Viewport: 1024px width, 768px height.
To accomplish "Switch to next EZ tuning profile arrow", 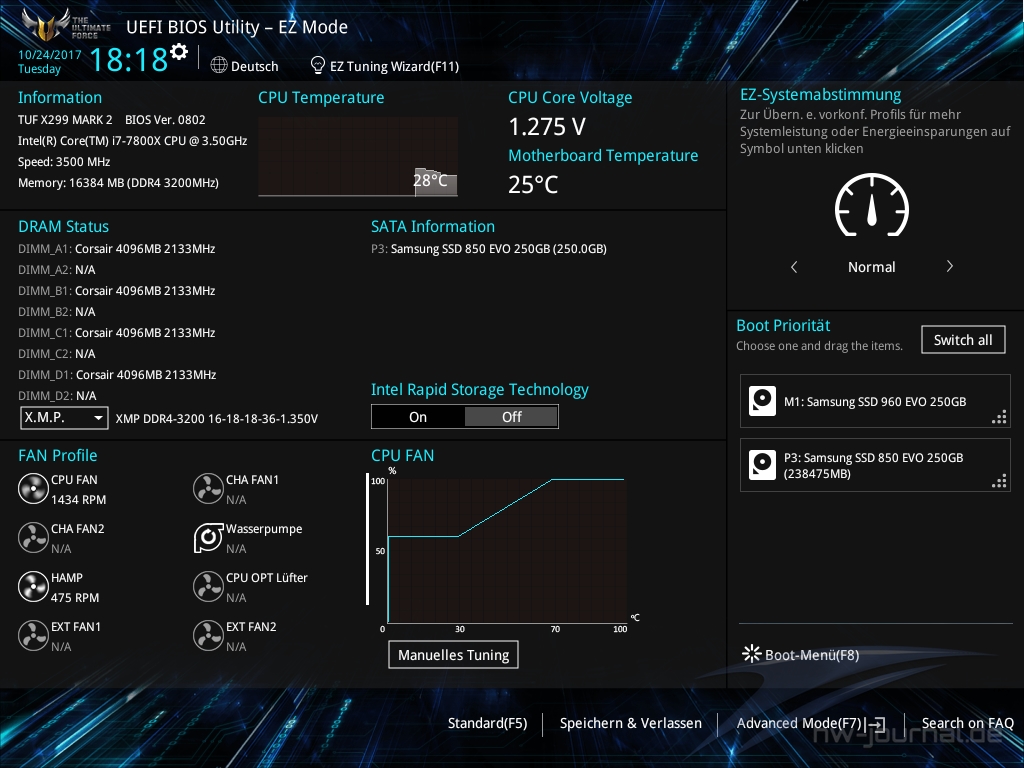I will 950,266.
